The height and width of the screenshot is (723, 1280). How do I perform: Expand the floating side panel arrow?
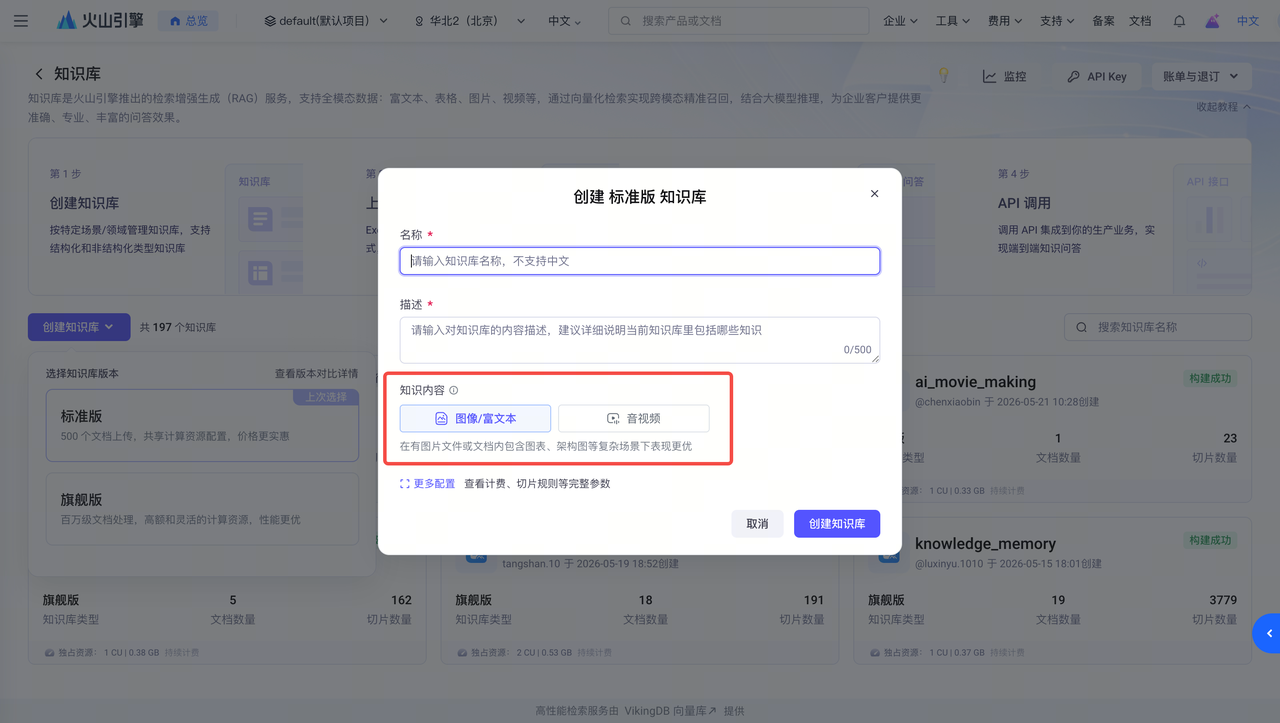(x=1267, y=633)
